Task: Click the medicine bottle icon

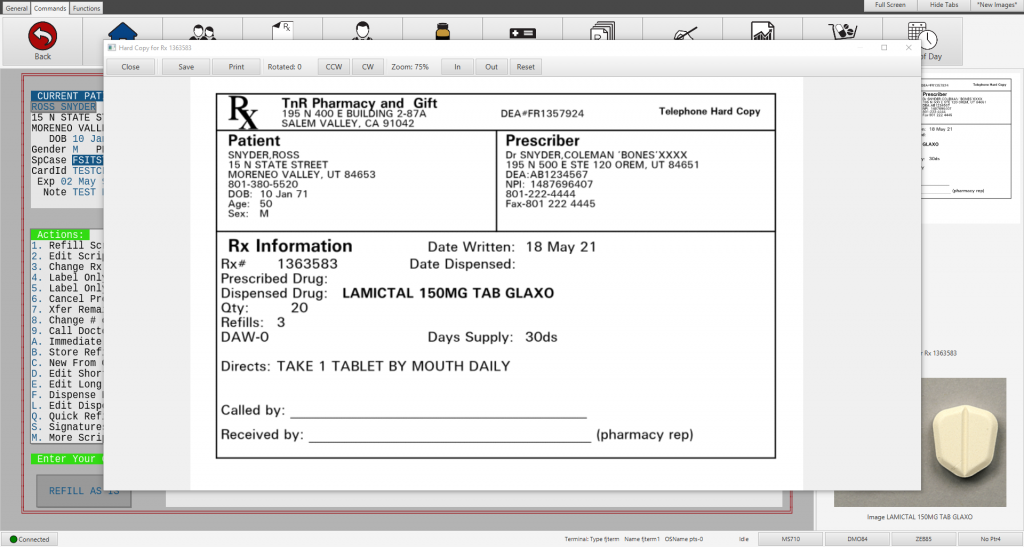Action: click(x=442, y=31)
